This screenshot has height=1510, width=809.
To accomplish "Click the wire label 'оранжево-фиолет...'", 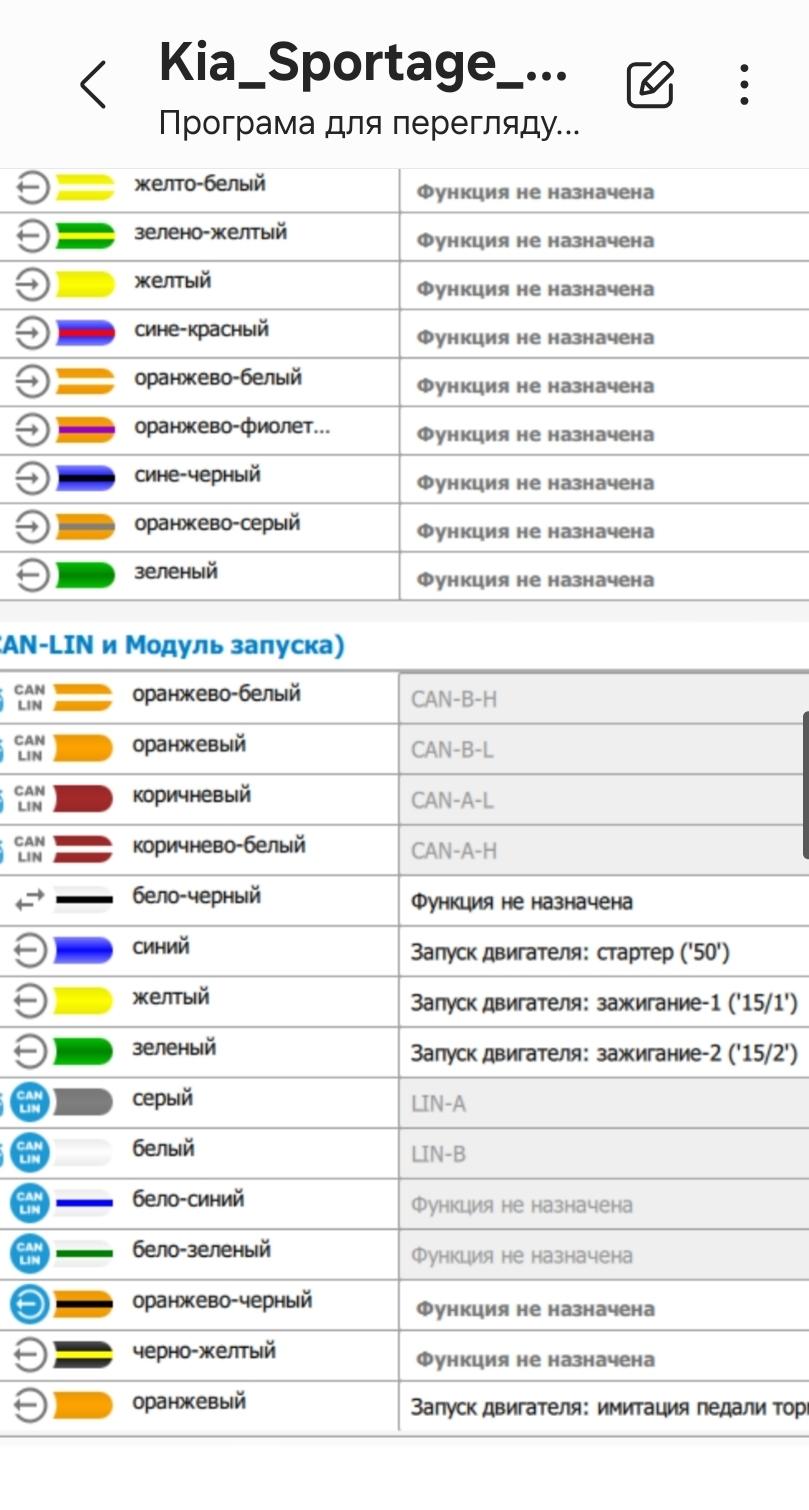I will tap(232, 427).
